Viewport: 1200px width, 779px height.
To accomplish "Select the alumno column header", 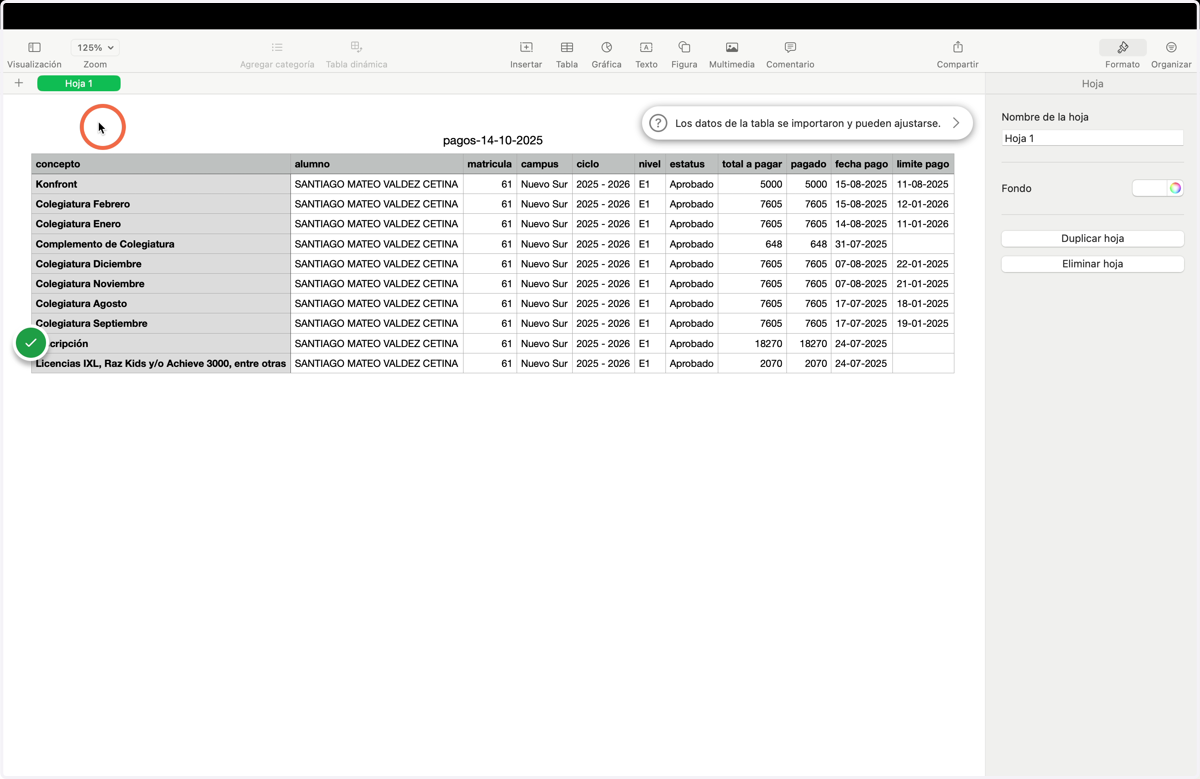I will pyautogui.click(x=377, y=164).
